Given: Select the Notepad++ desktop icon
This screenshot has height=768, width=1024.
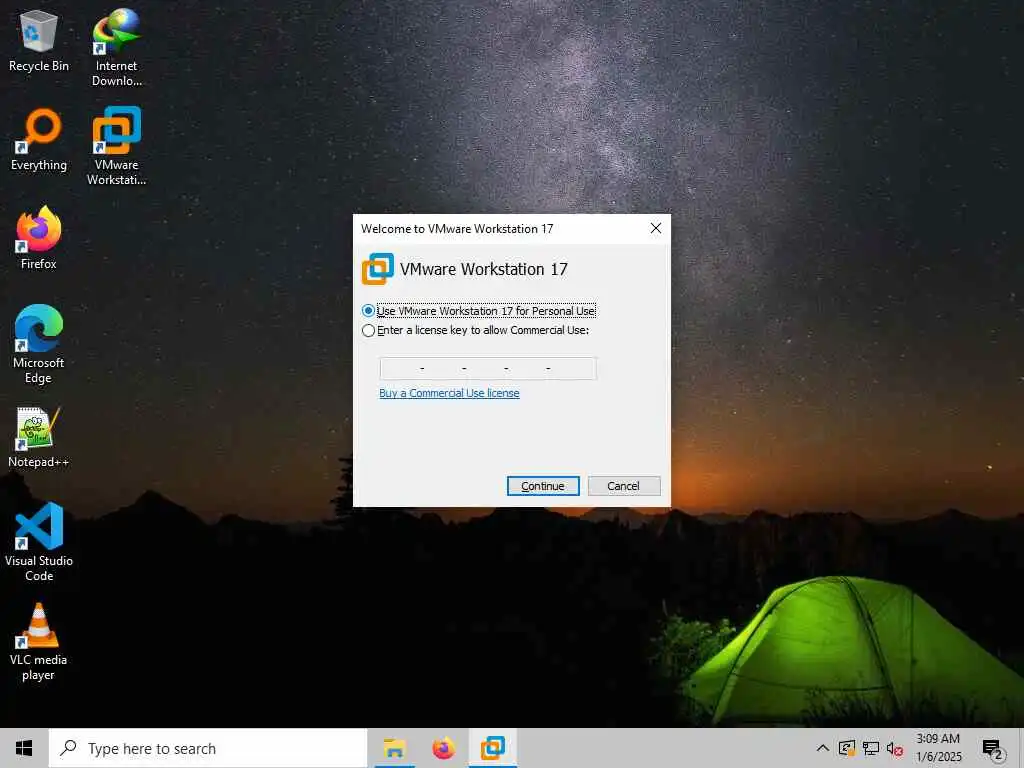Looking at the screenshot, I should [39, 437].
